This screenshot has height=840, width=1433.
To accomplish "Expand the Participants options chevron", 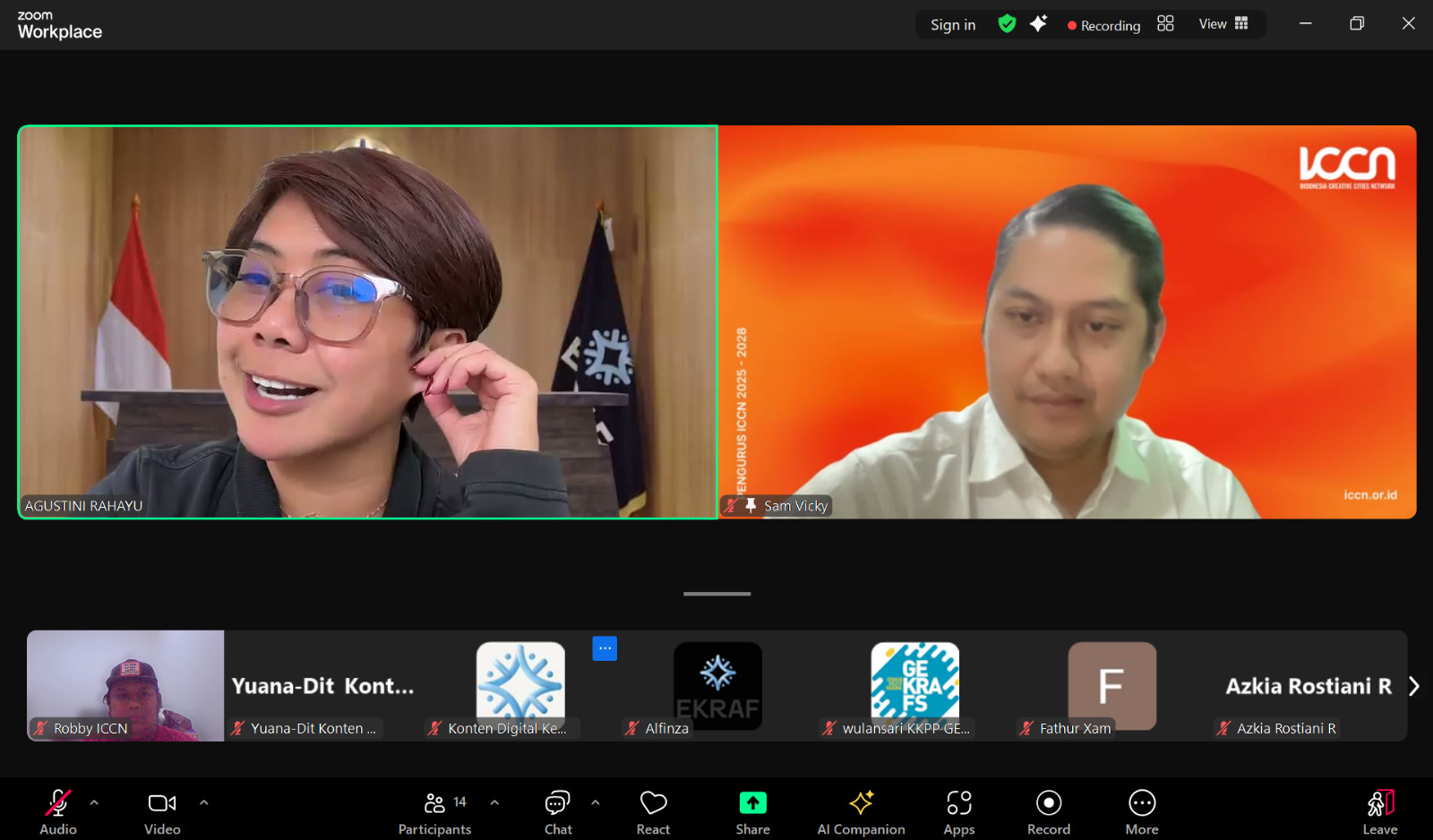I will [494, 802].
